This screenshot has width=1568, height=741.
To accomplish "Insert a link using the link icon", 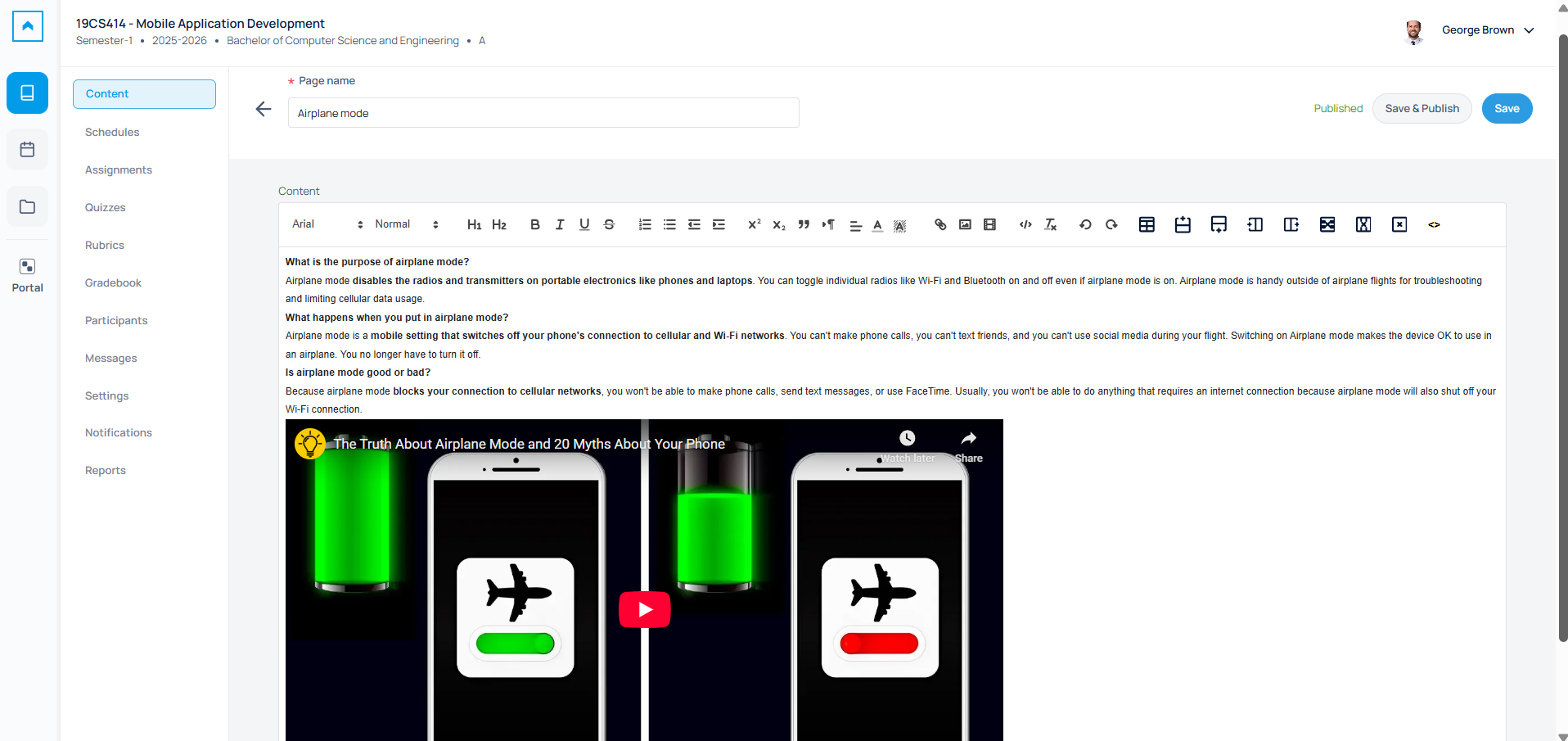I will point(940,224).
